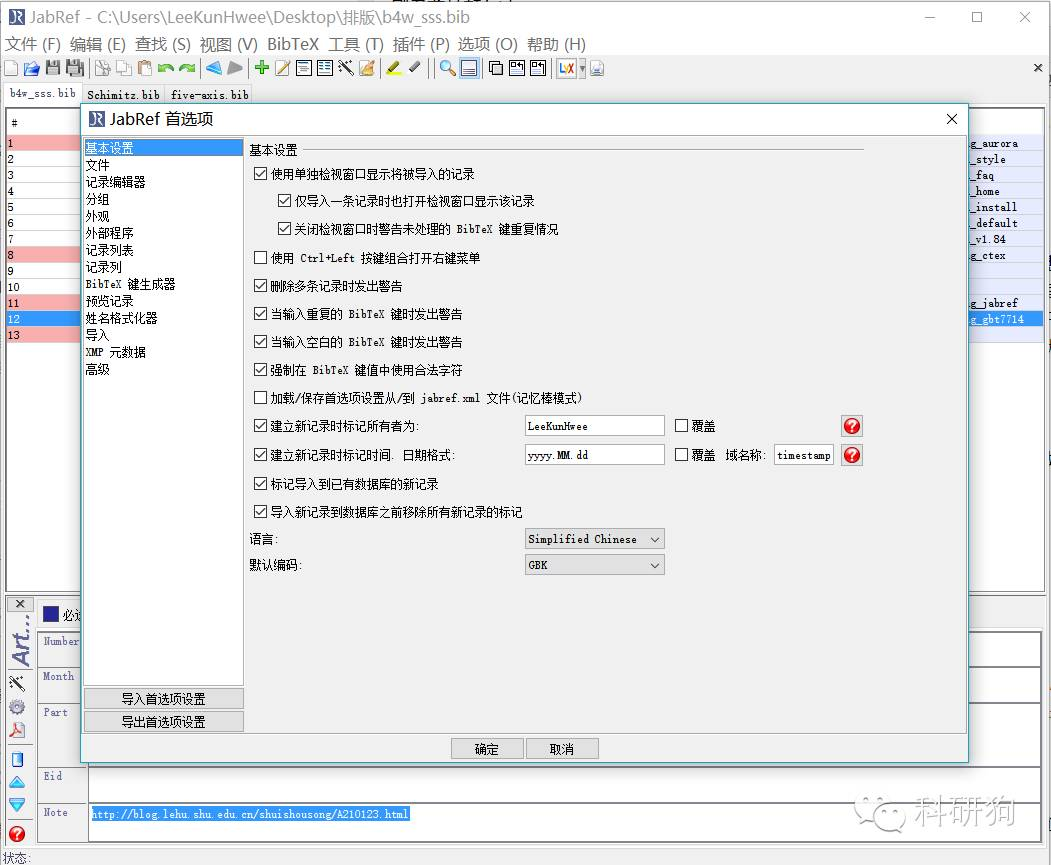Click the dark blue color square in entry editor

click(x=51, y=614)
